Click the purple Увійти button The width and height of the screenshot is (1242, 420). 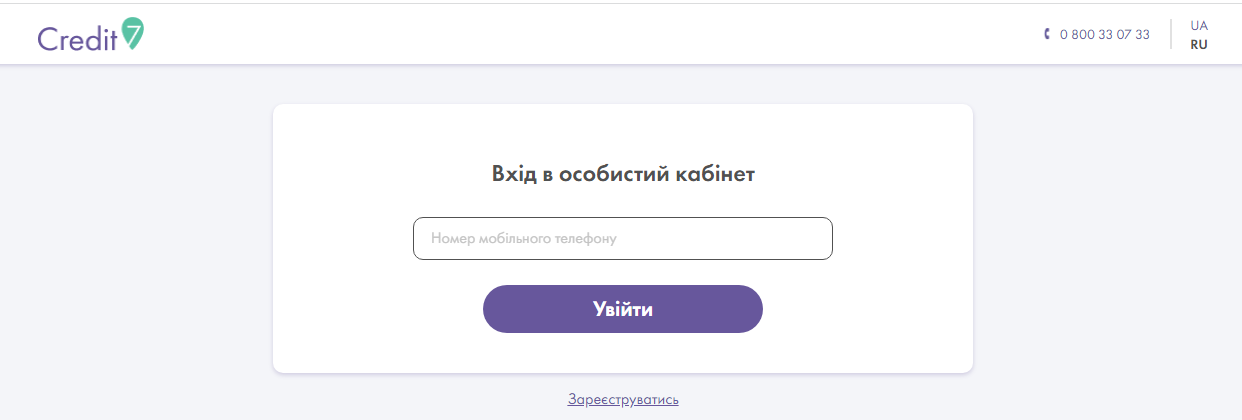pyautogui.click(x=623, y=309)
